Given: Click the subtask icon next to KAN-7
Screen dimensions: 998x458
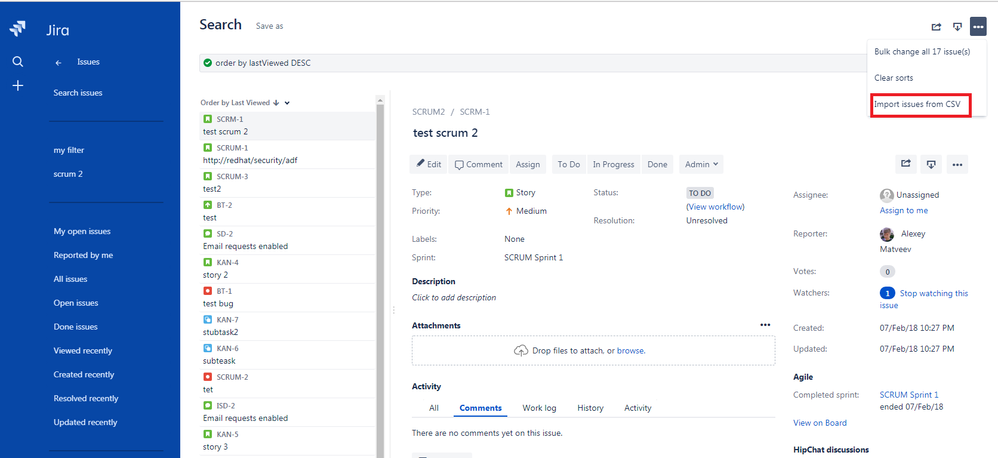Looking at the screenshot, I should (x=207, y=319).
